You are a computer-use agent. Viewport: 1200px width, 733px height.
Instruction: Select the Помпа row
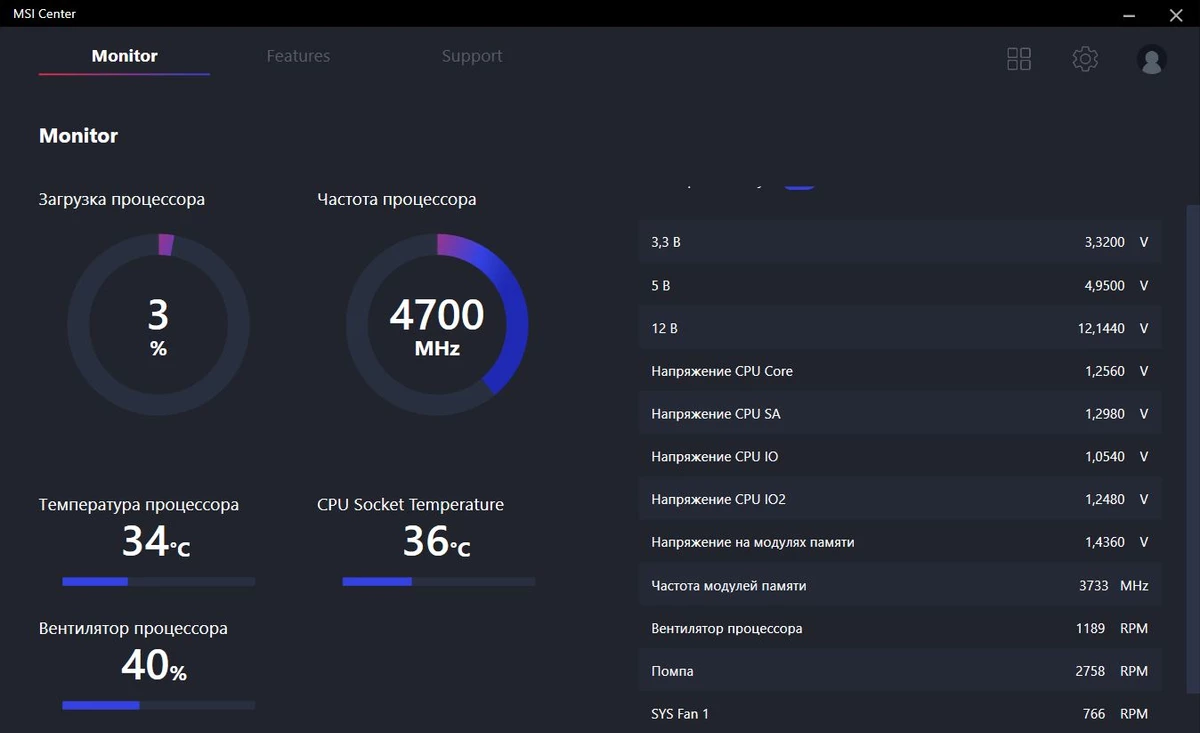[x=900, y=671]
